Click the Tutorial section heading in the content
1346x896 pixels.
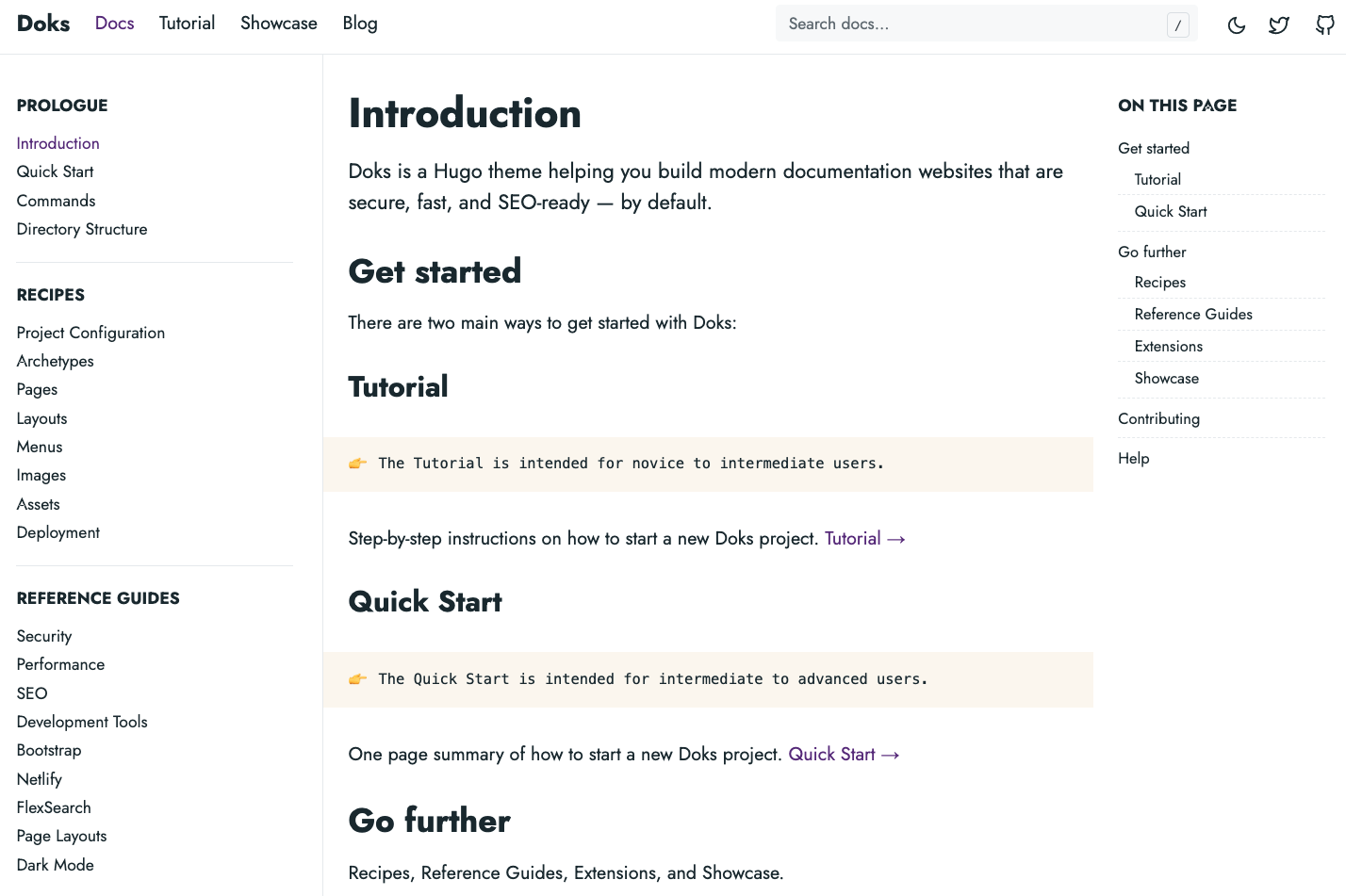399,386
